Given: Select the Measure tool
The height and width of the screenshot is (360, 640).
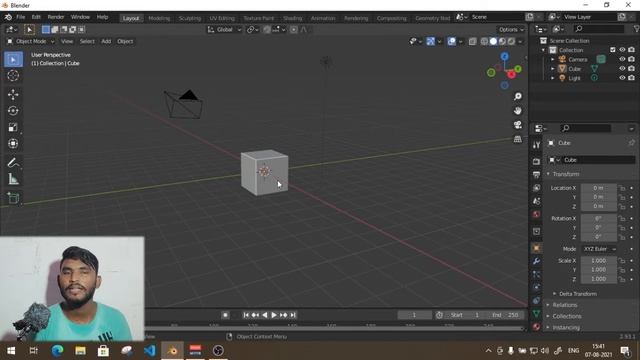Looking at the screenshot, I should 13,179.
